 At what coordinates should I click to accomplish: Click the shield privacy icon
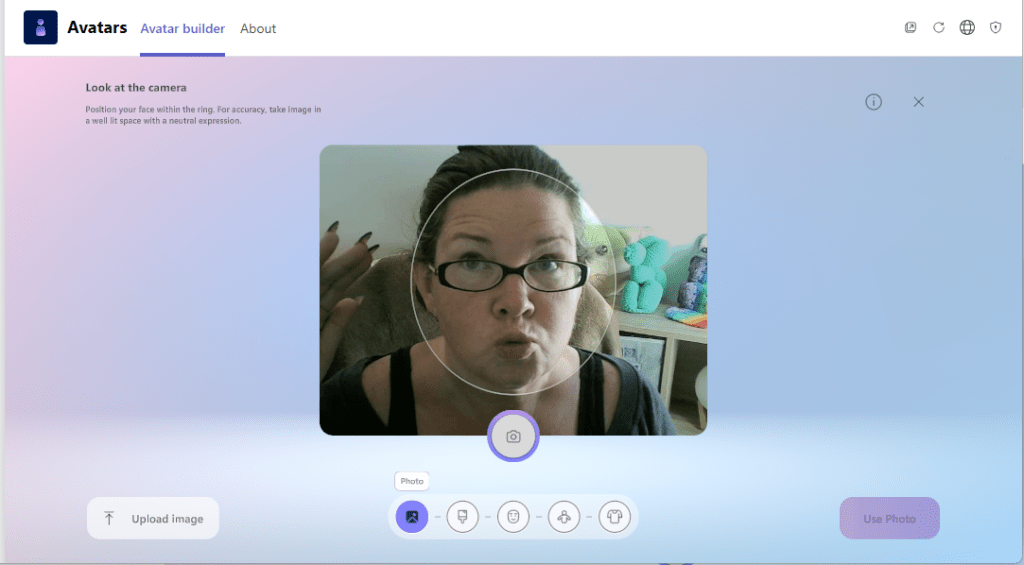pyautogui.click(x=995, y=27)
